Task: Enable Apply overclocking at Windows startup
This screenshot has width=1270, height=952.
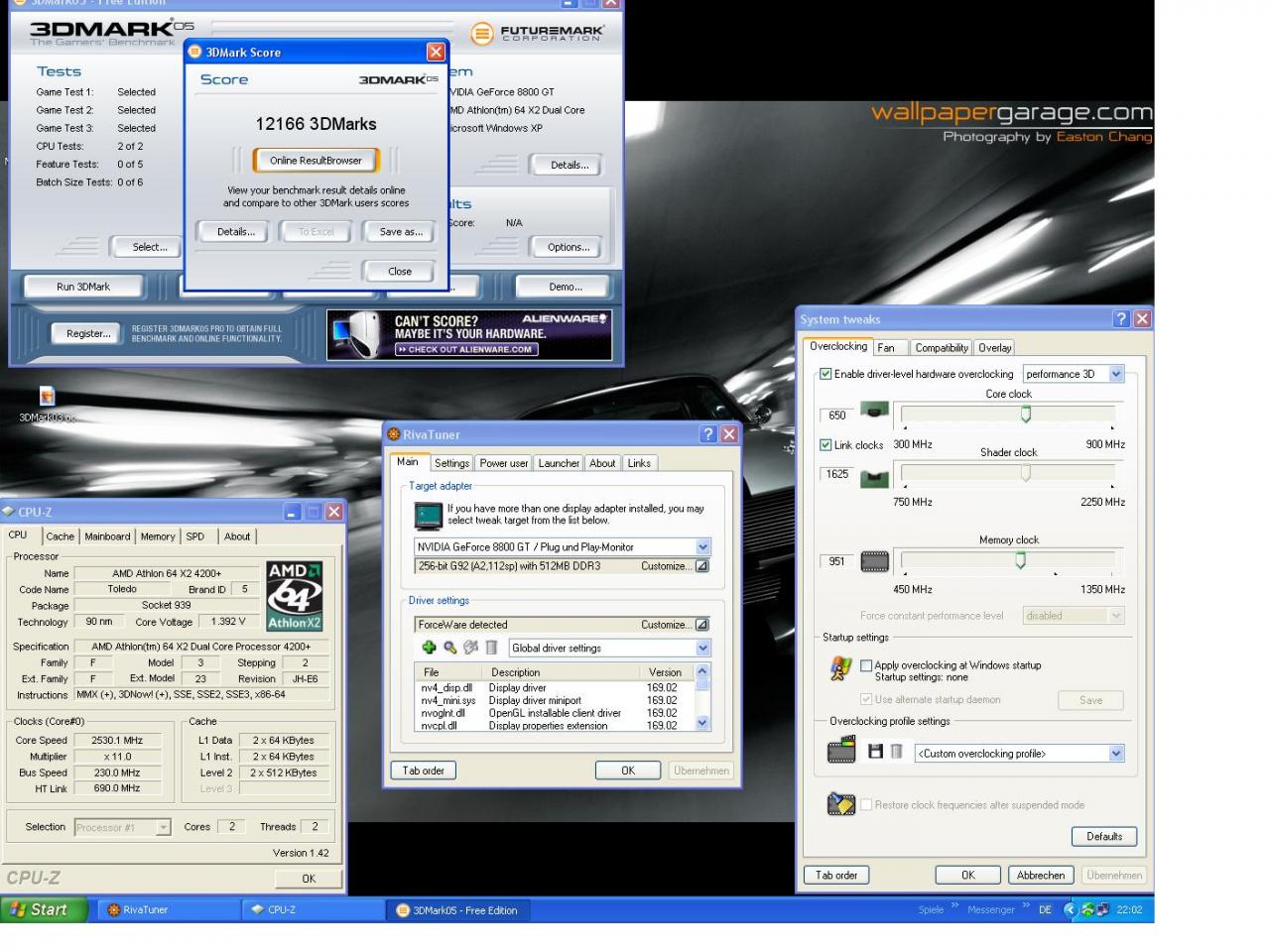Action: tap(866, 665)
